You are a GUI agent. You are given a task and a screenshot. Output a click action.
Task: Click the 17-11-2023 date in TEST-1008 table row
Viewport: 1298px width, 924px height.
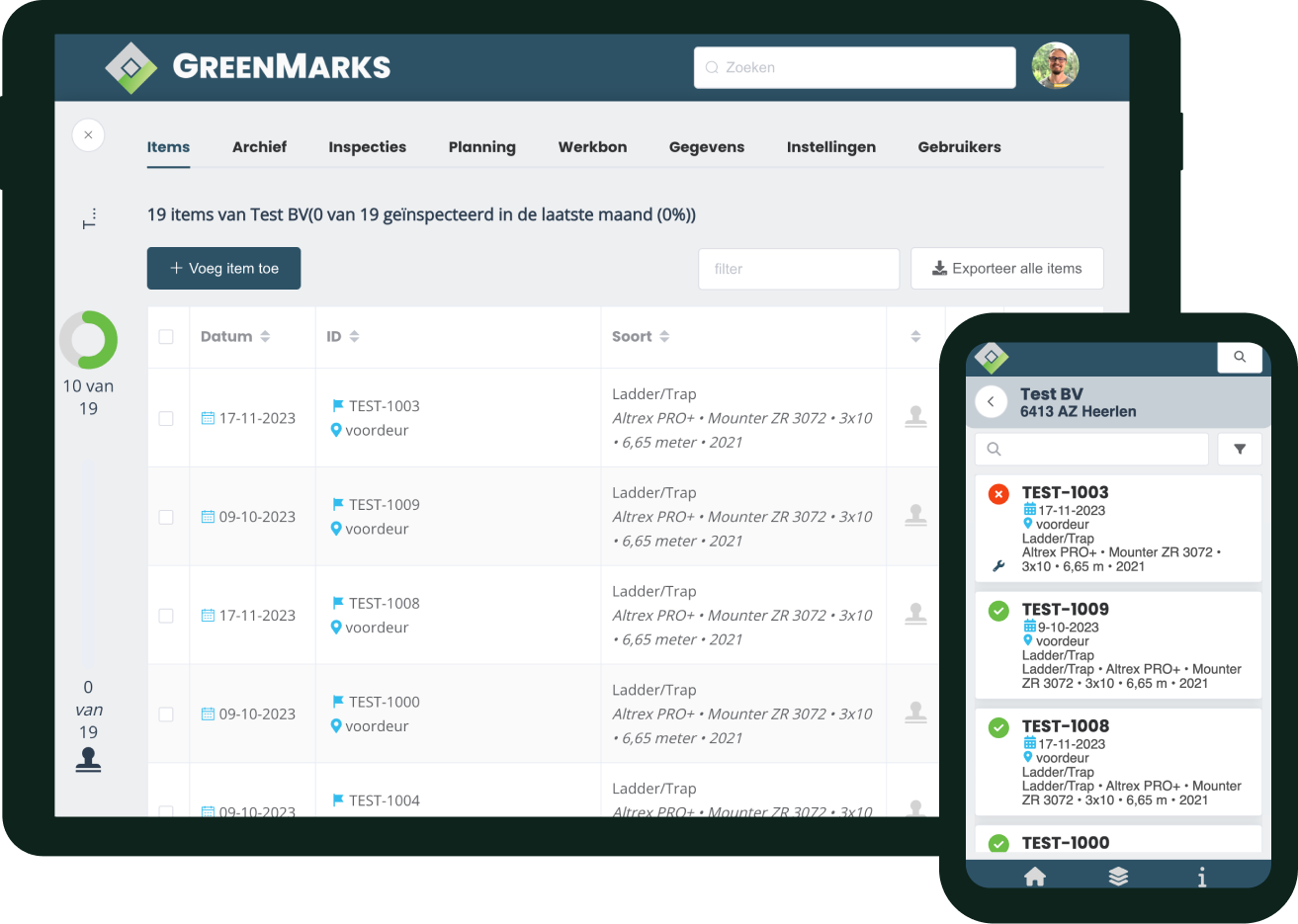click(257, 616)
